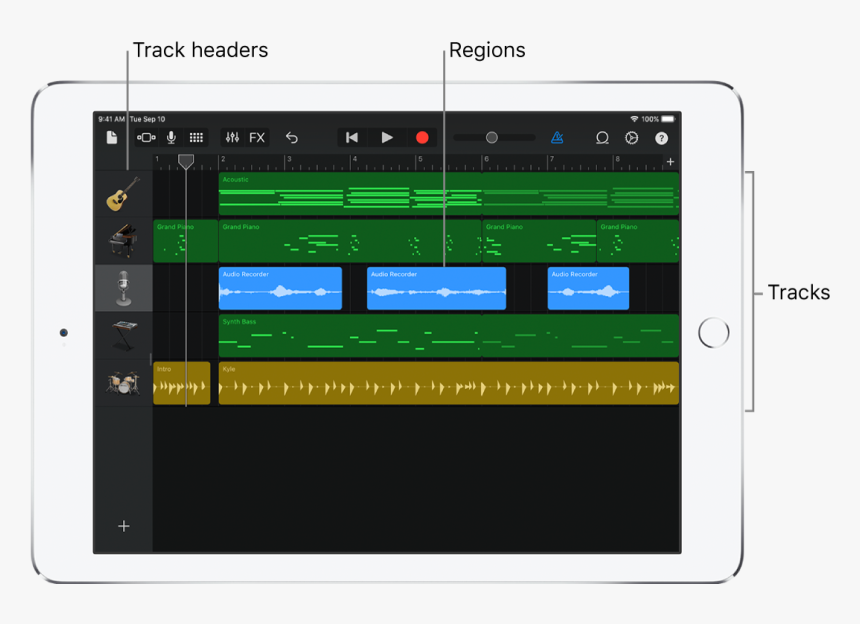Add a new track with the plus button
Image resolution: width=860 pixels, height=624 pixels.
click(x=123, y=525)
